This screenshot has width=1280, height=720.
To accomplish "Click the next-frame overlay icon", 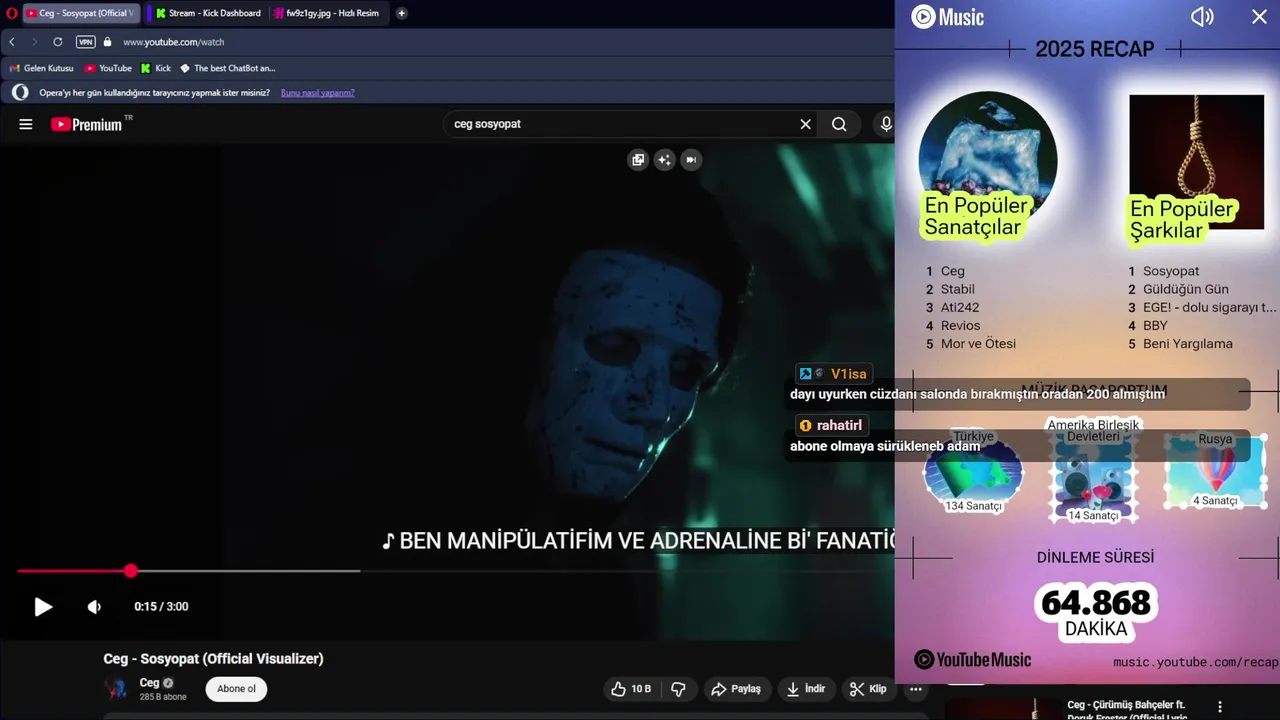I will coord(690,160).
